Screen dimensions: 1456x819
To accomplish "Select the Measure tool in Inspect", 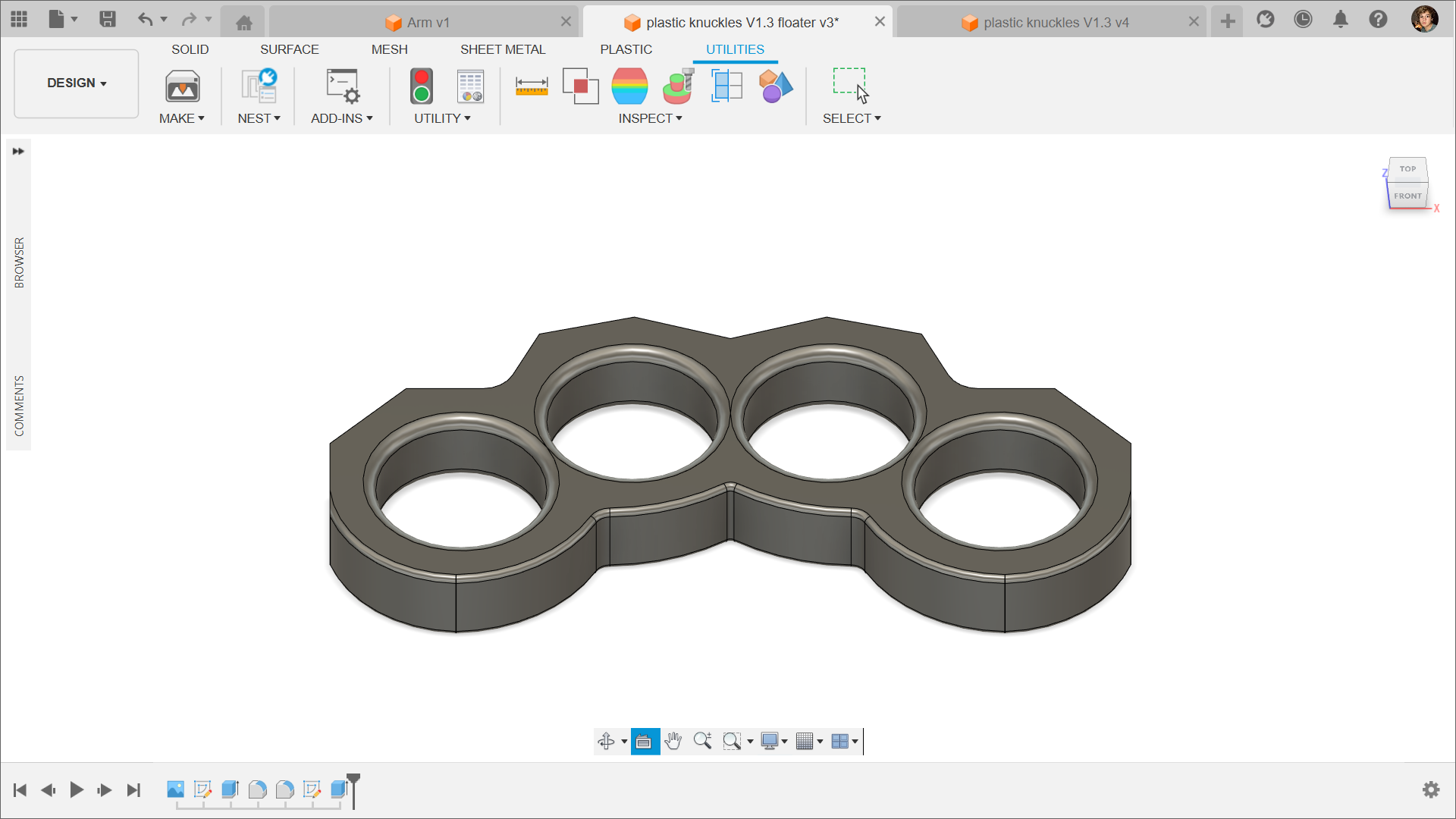I will click(532, 86).
